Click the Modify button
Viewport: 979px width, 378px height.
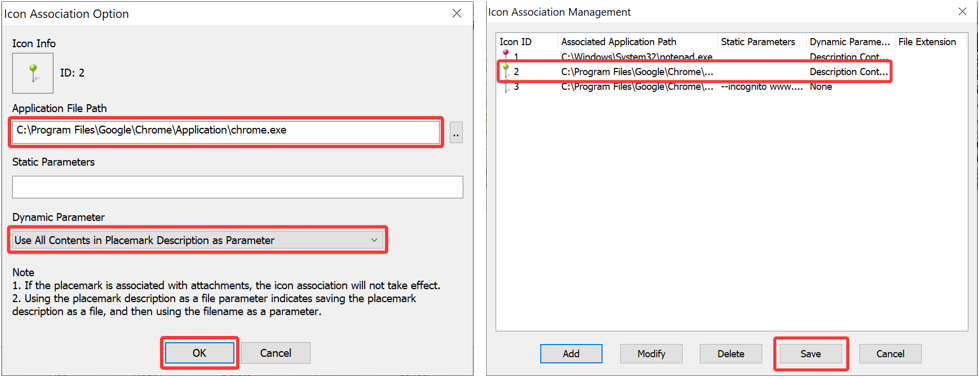[651, 354]
